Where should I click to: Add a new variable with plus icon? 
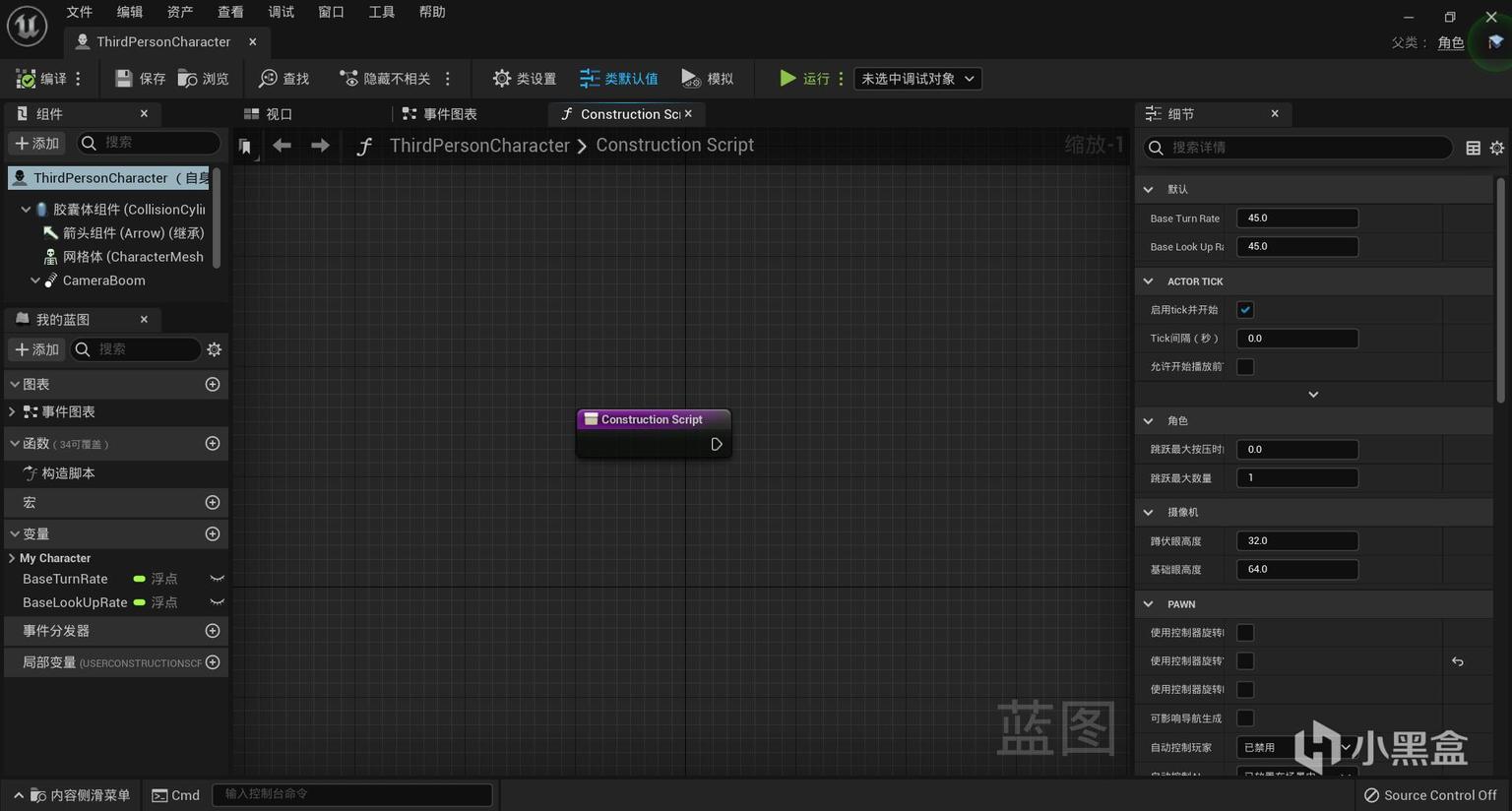point(212,533)
